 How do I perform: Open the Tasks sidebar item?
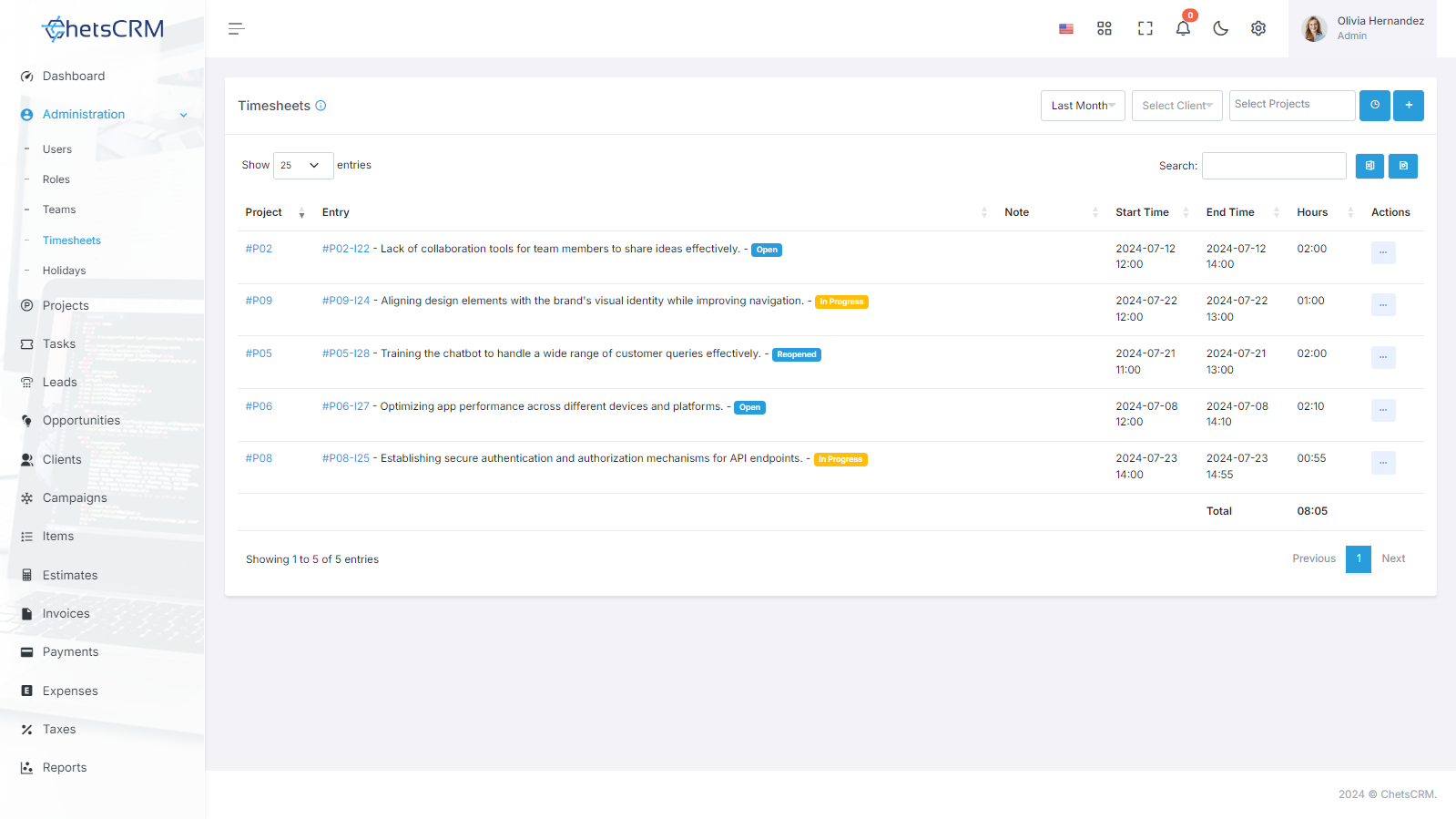click(x=59, y=344)
